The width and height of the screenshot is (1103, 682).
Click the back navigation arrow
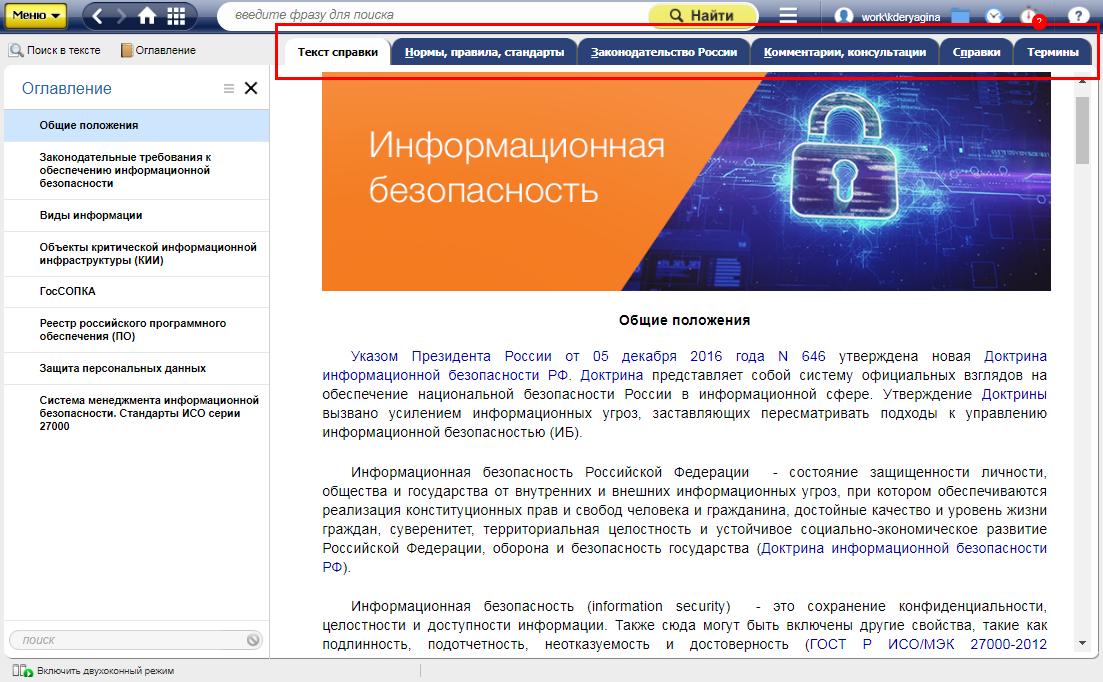point(99,15)
